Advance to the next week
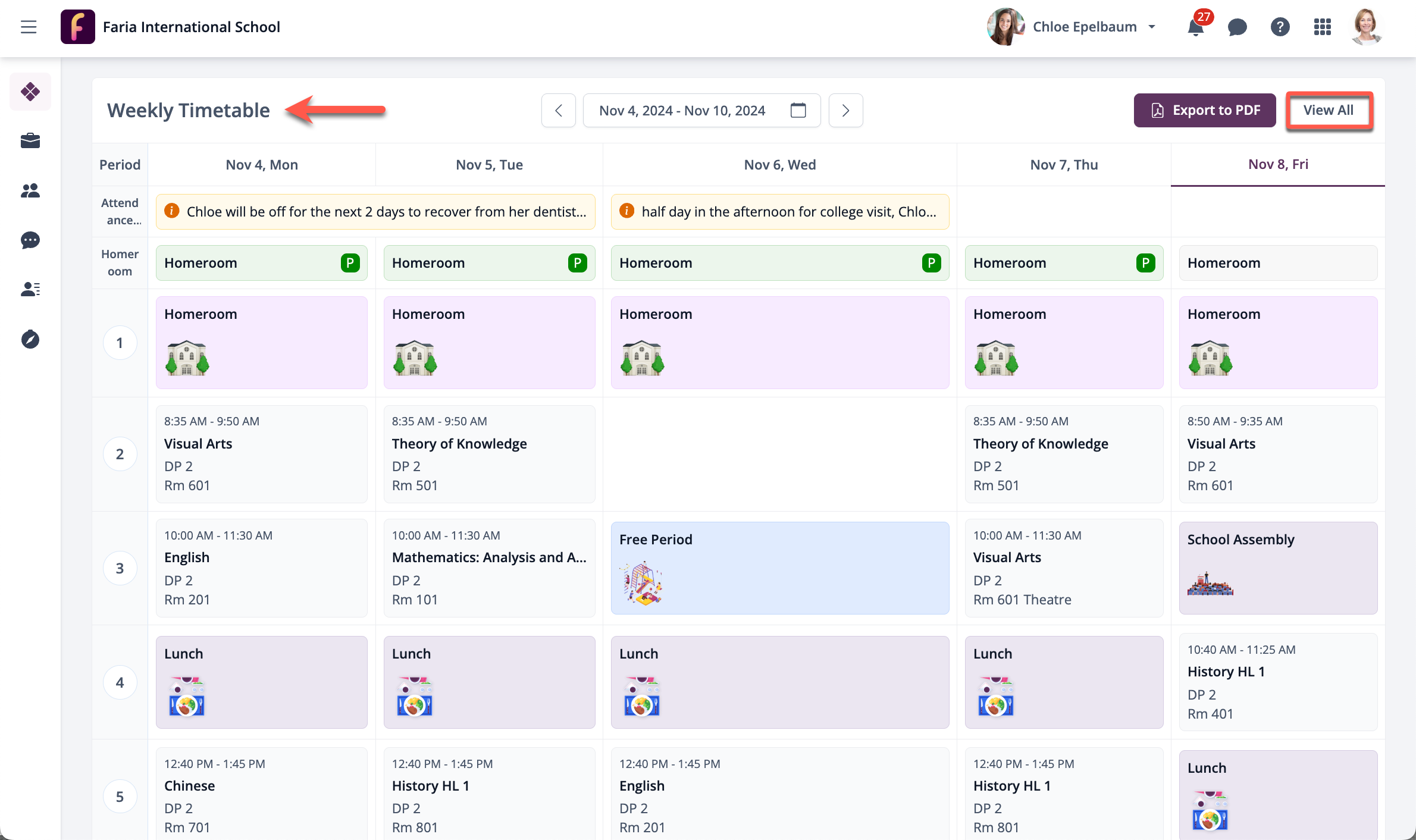The height and width of the screenshot is (840, 1416). point(845,111)
